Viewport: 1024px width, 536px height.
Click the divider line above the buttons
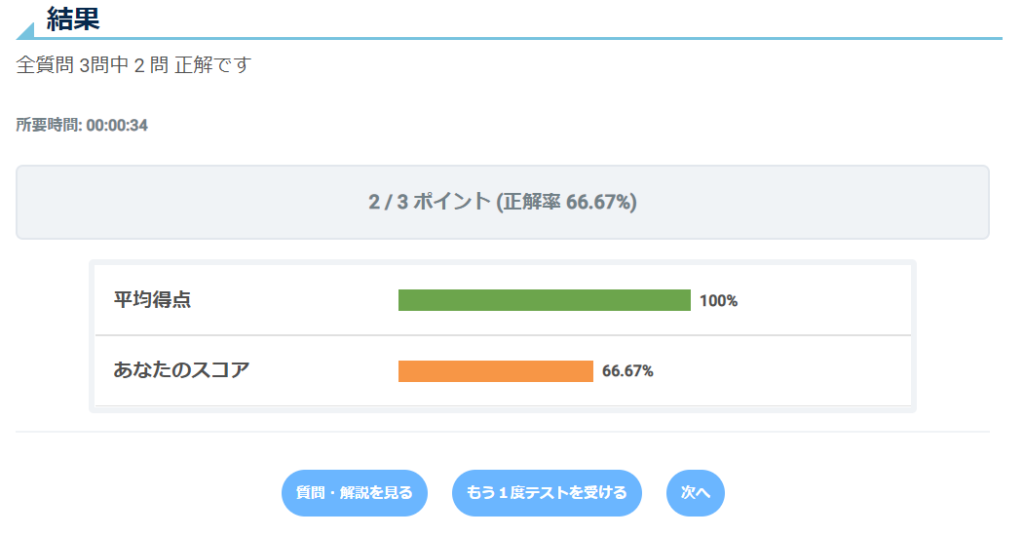(502, 432)
